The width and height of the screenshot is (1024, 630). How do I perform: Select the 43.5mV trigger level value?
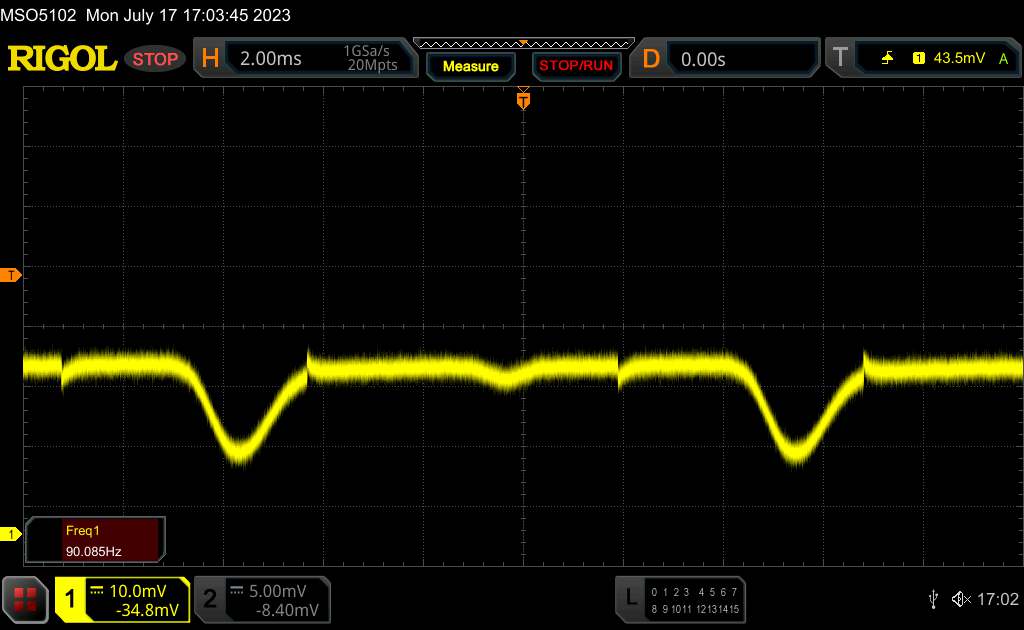coord(959,58)
